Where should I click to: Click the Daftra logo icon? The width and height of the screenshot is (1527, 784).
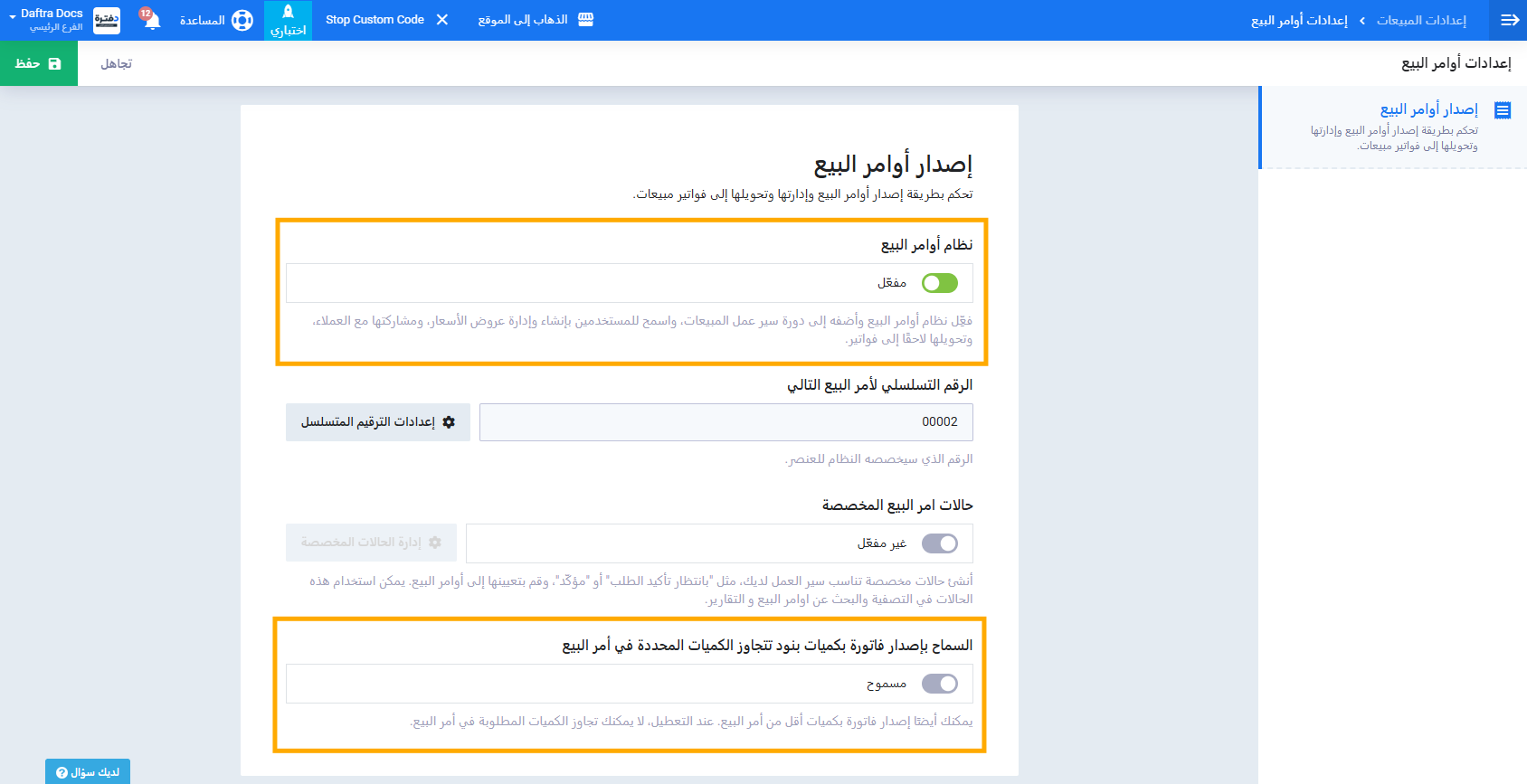pos(107,20)
